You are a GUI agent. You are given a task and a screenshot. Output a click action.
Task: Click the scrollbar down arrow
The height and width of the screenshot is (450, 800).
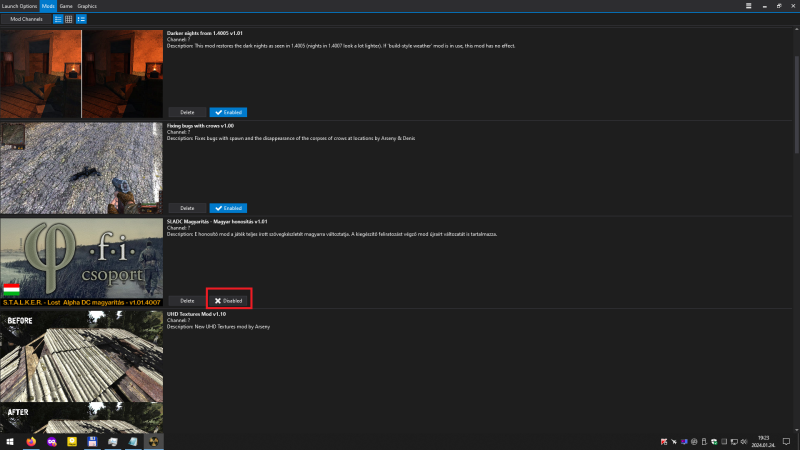pyautogui.click(x=796, y=431)
